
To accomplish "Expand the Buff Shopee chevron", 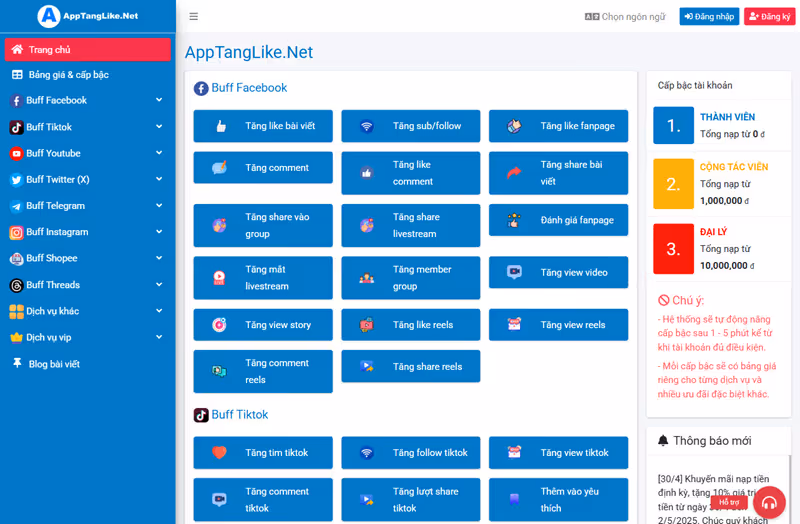I will [x=159, y=258].
